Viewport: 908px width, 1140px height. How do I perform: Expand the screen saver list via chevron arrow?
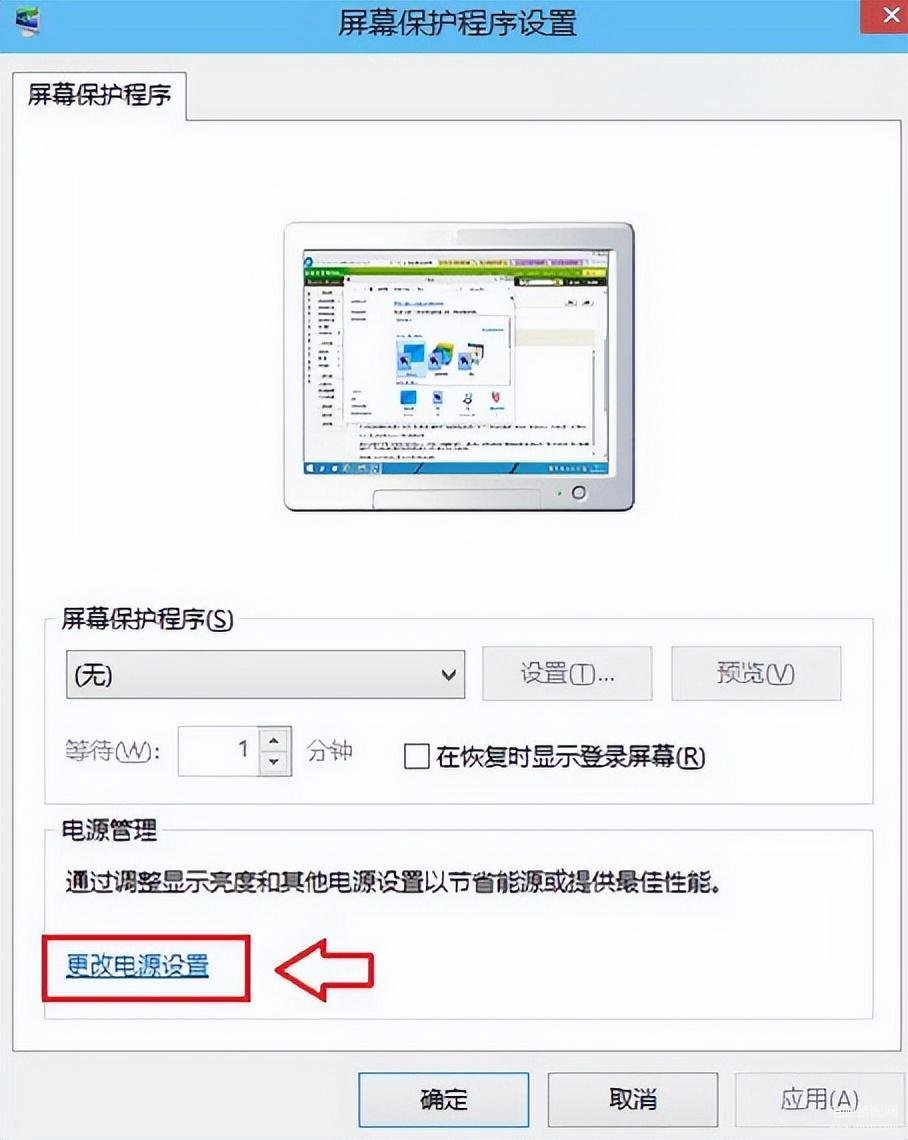449,675
